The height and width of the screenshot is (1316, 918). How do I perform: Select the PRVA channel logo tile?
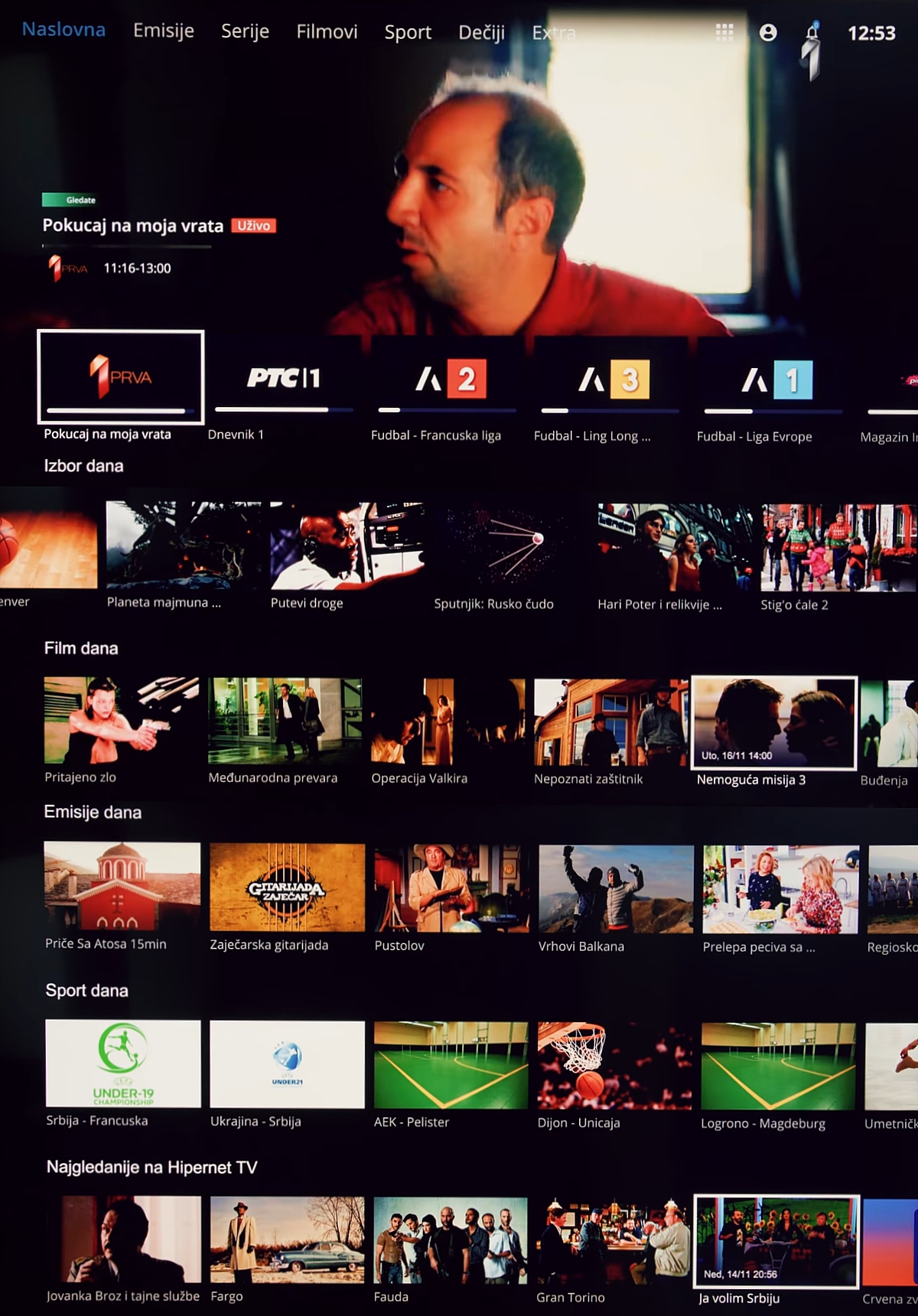pyautogui.click(x=121, y=376)
